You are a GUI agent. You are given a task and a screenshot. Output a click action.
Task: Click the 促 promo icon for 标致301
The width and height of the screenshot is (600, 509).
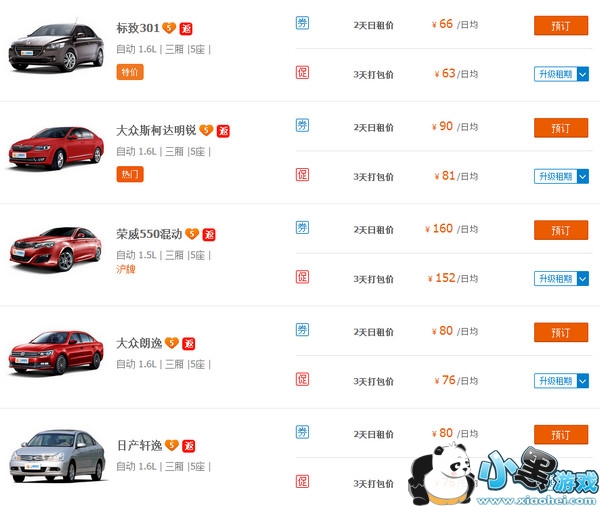tap(302, 72)
